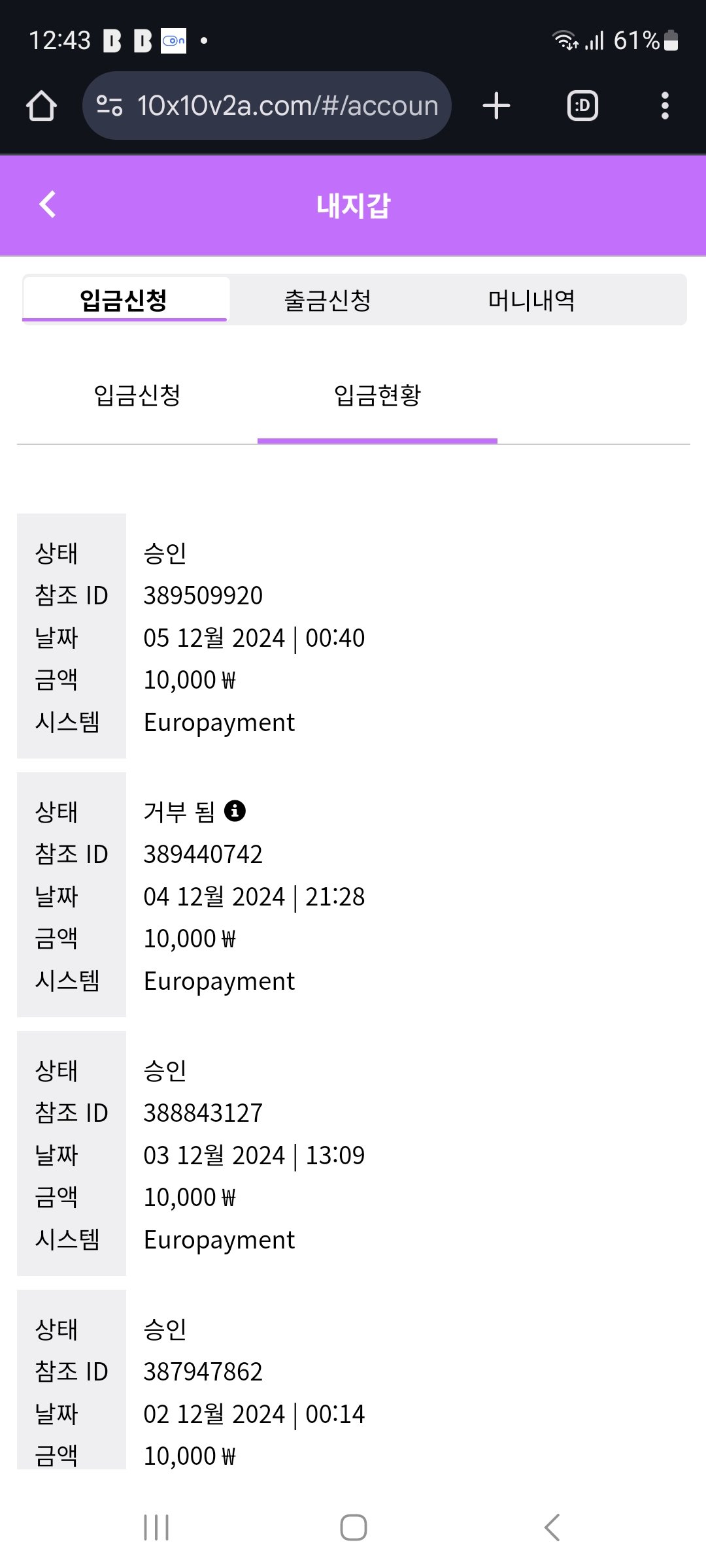
Task: Switch to the 출금신청 tab
Action: point(328,301)
